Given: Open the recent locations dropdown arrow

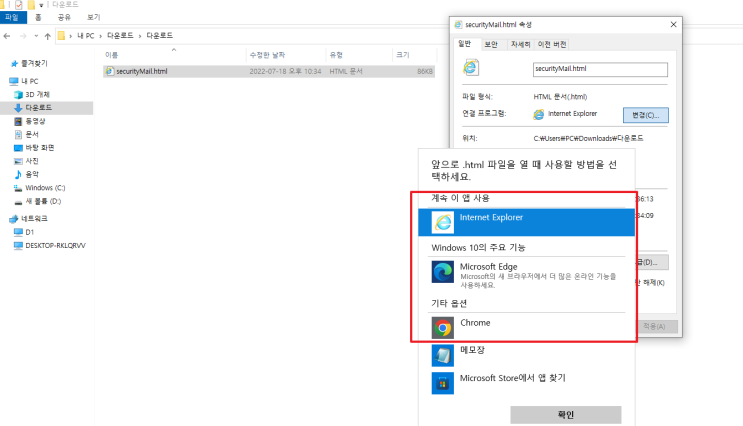Looking at the screenshot, I should click(36, 36).
